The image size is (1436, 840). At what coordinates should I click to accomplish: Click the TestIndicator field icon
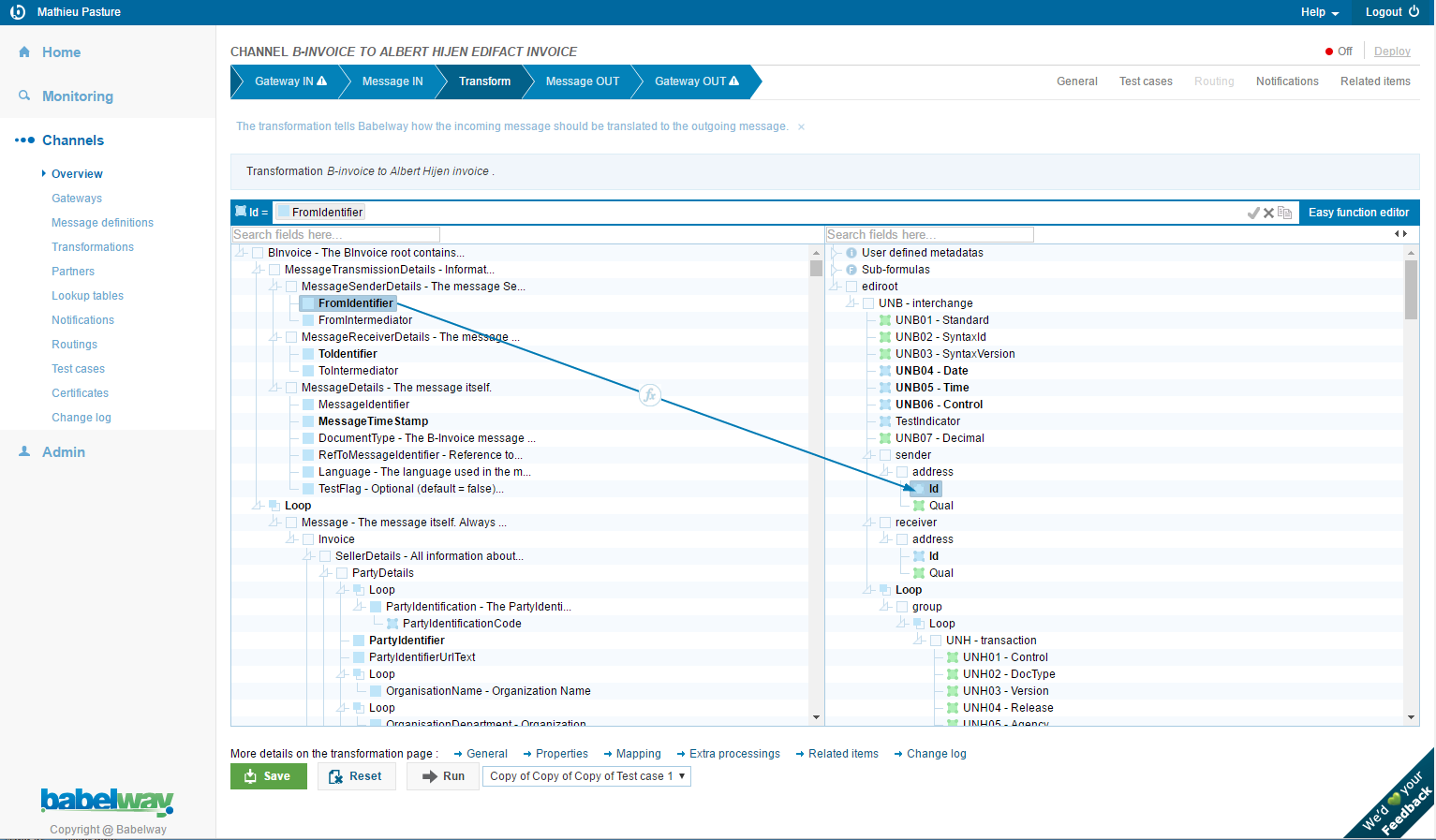pos(885,421)
